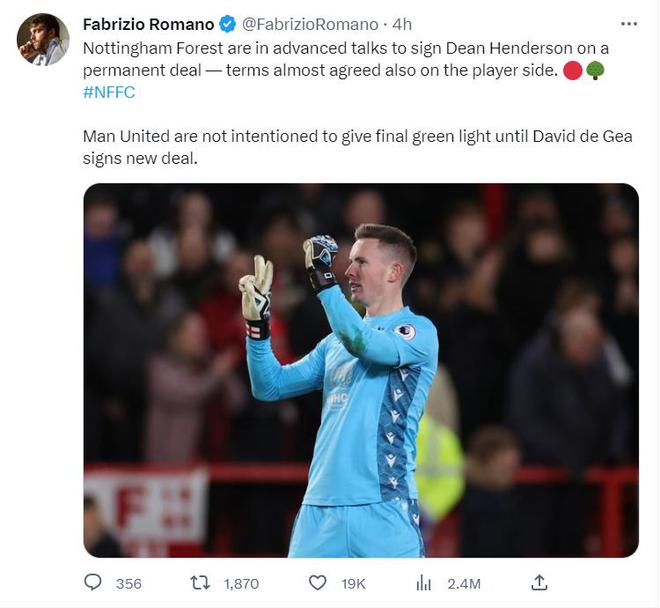The width and height of the screenshot is (660, 608).
Task: Visit the @FabrizioRomano handle link
Action: click(310, 24)
